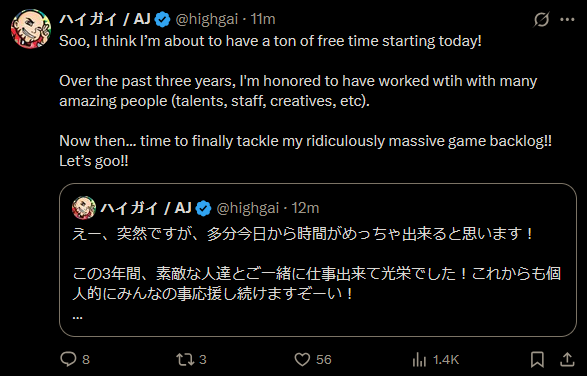The image size is (587, 376).
Task: Open @highgai handle in main tweet
Action: coord(207,19)
